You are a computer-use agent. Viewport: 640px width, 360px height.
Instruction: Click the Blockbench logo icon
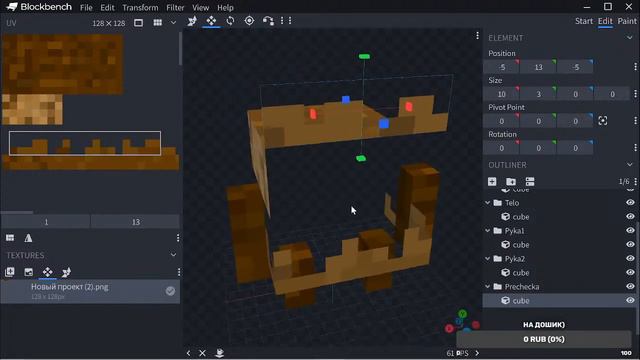click(x=11, y=7)
